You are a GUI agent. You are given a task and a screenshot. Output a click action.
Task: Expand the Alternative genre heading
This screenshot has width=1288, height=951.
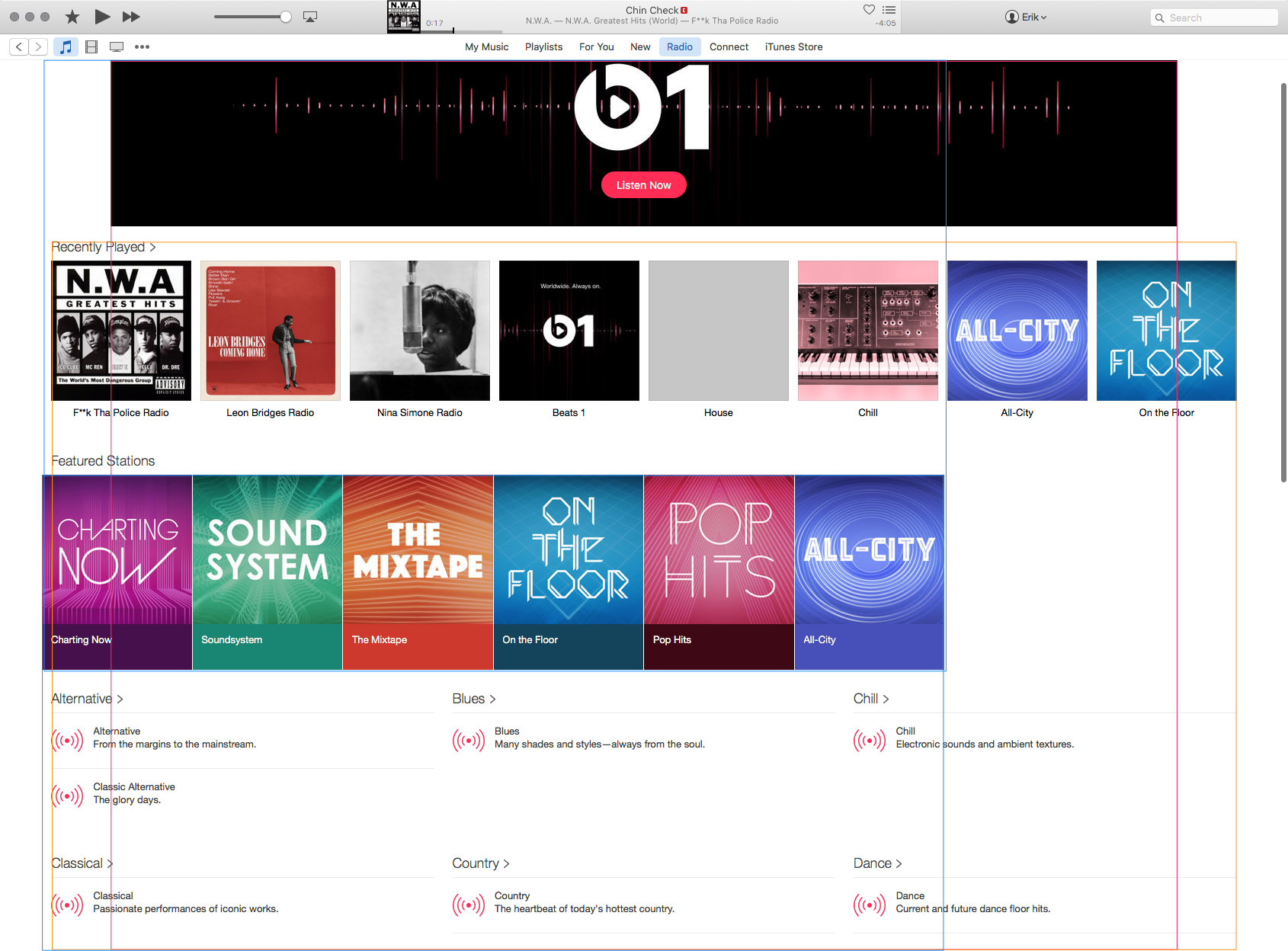coord(87,699)
